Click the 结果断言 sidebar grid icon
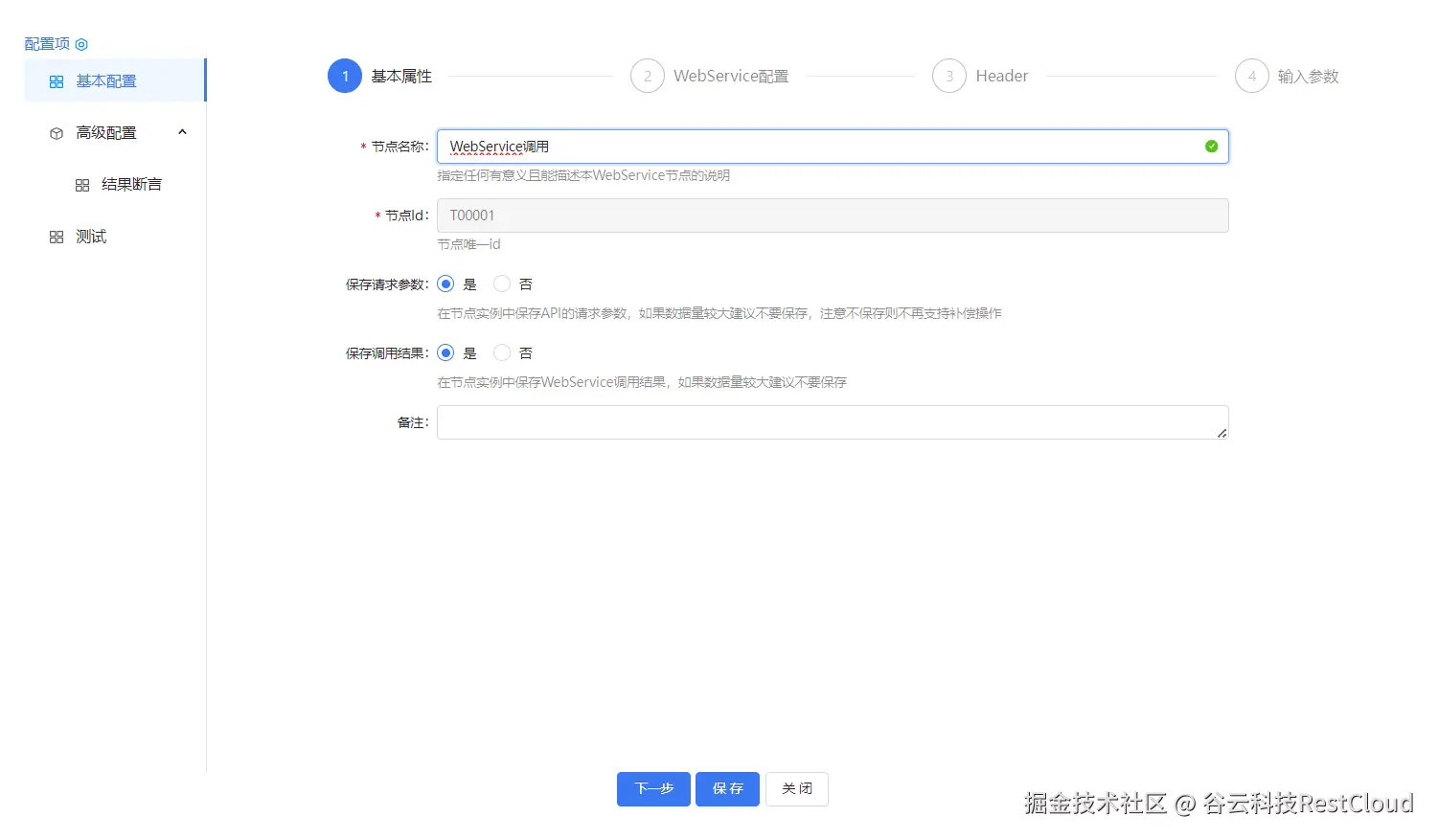1438x840 pixels. (x=82, y=184)
